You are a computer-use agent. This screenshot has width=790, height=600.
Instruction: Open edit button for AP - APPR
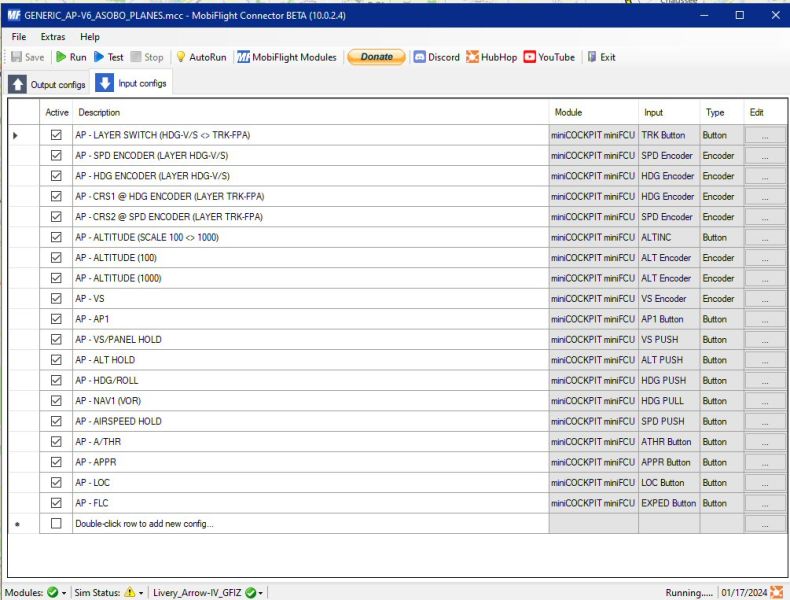click(765, 462)
